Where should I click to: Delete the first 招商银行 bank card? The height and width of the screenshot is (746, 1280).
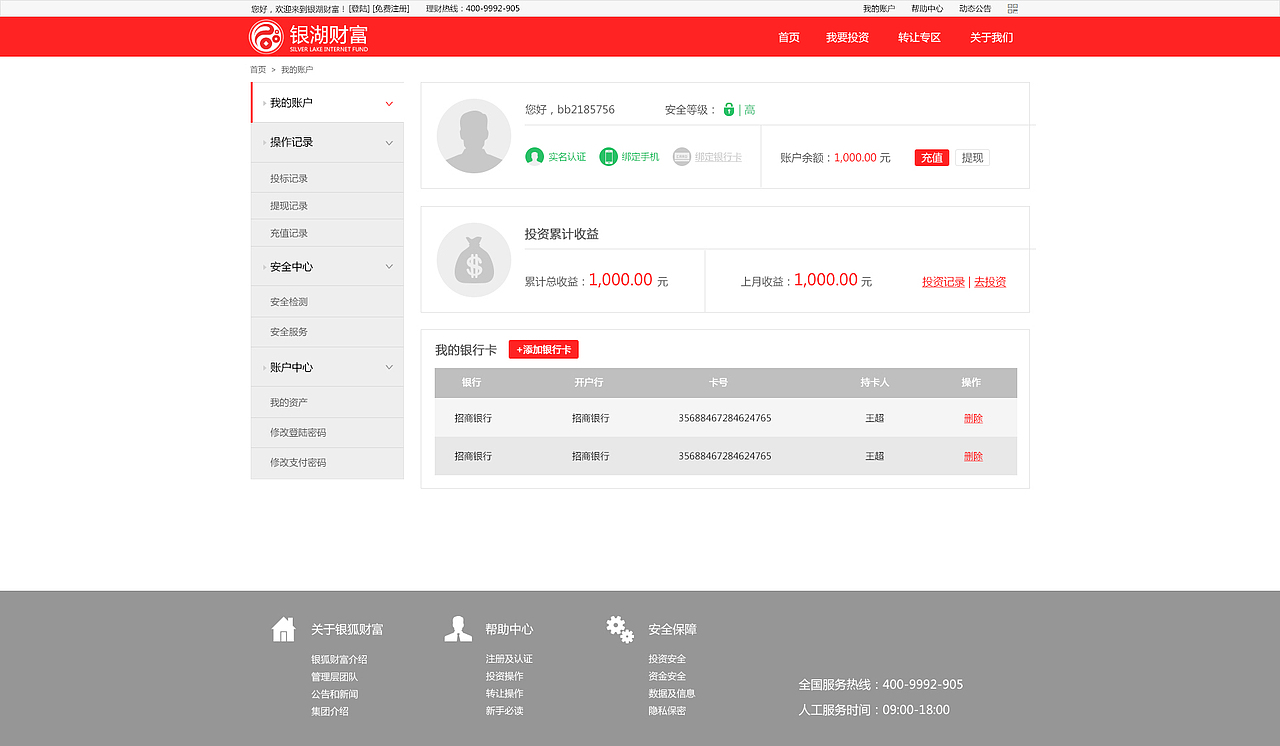(x=972, y=418)
